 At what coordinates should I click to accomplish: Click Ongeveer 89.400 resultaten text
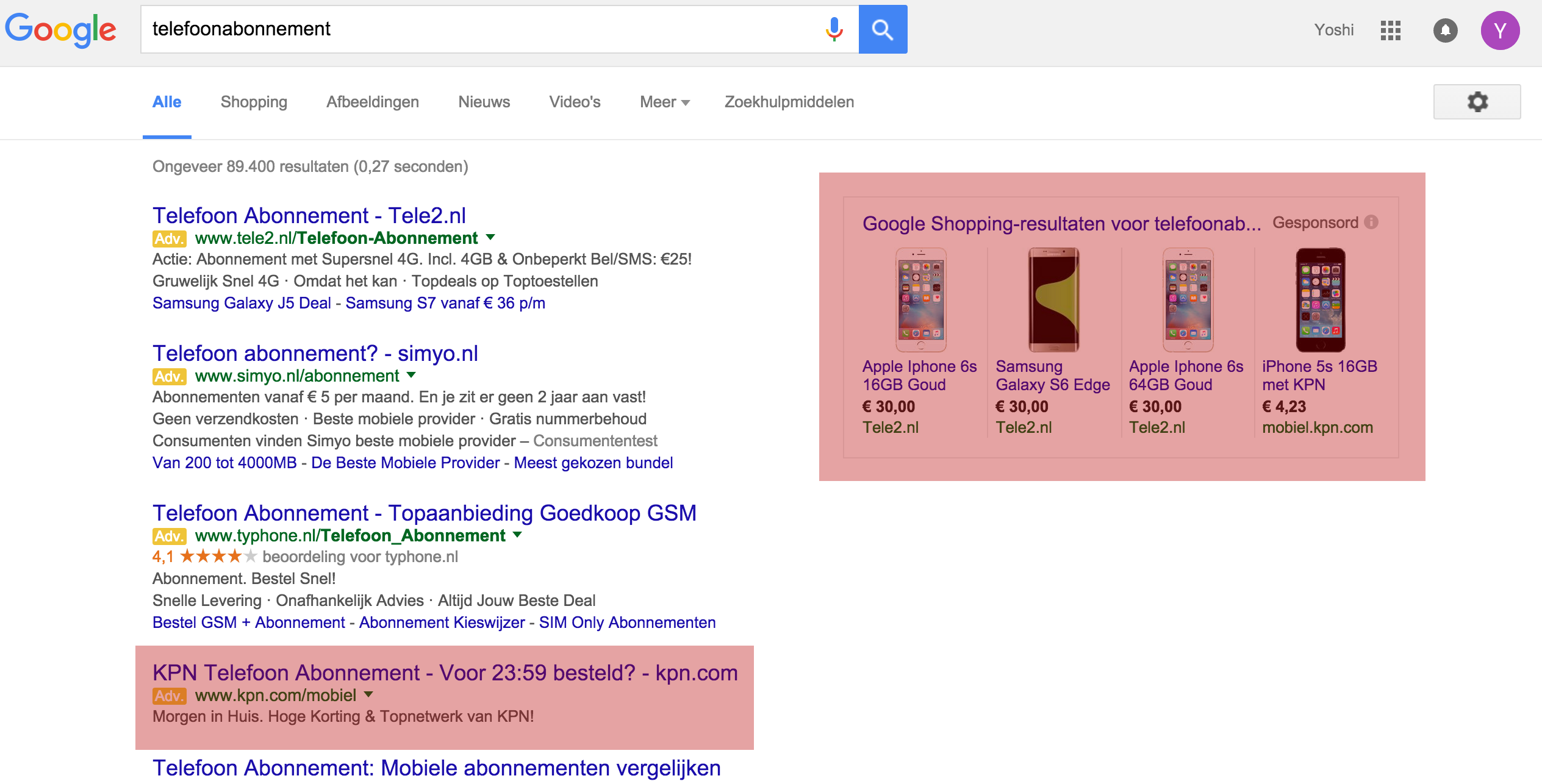[x=310, y=166]
